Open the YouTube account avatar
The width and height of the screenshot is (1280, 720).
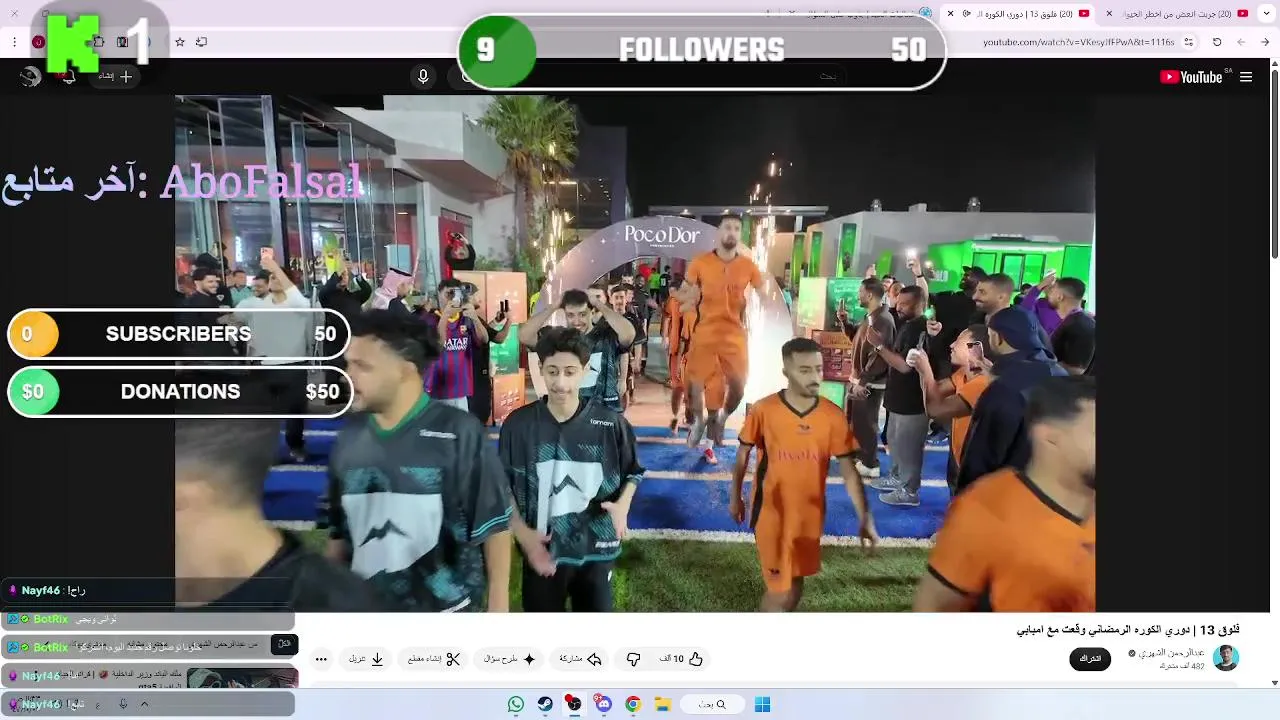[30, 76]
